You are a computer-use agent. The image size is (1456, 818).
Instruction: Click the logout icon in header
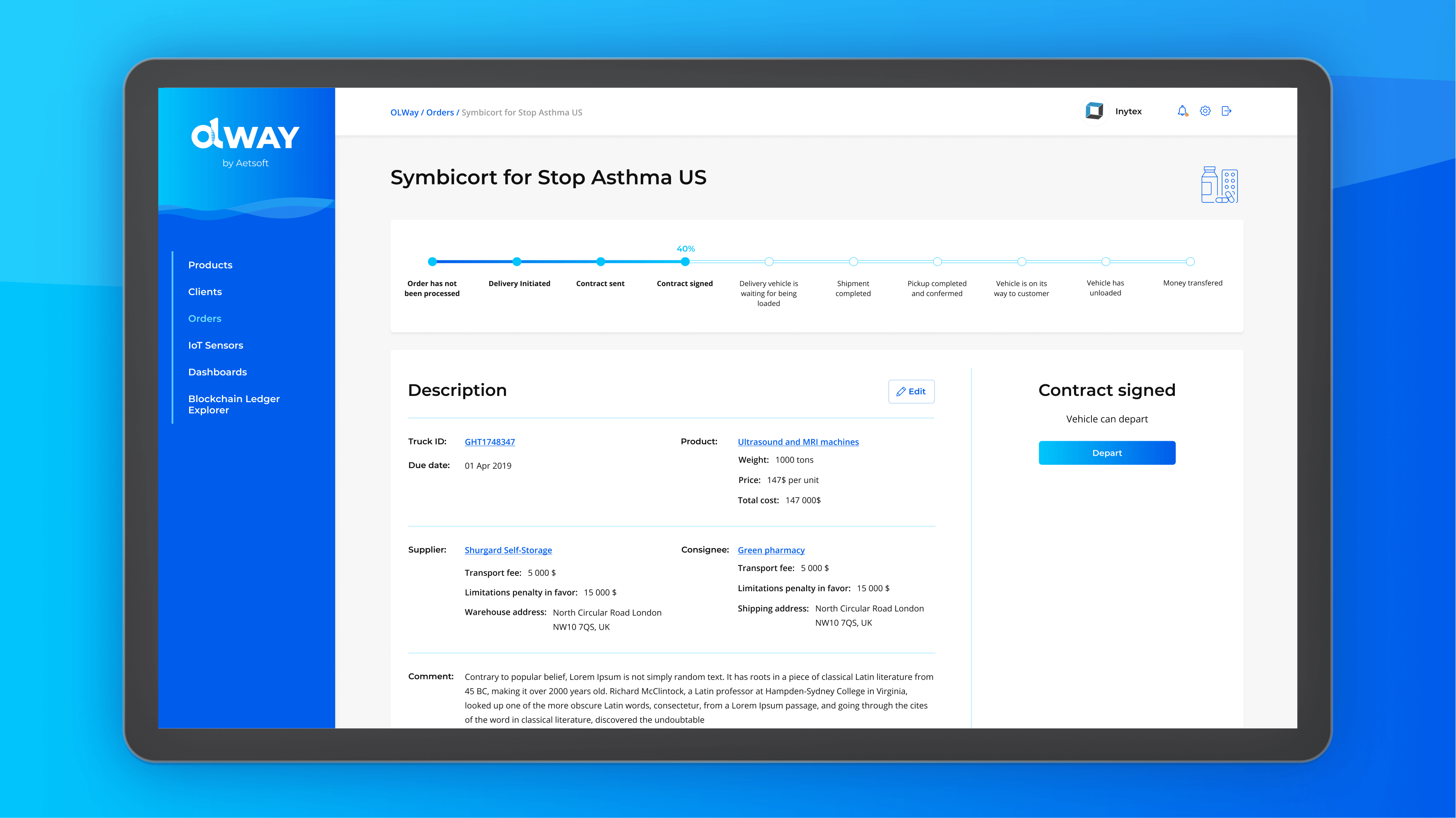[x=1226, y=111]
